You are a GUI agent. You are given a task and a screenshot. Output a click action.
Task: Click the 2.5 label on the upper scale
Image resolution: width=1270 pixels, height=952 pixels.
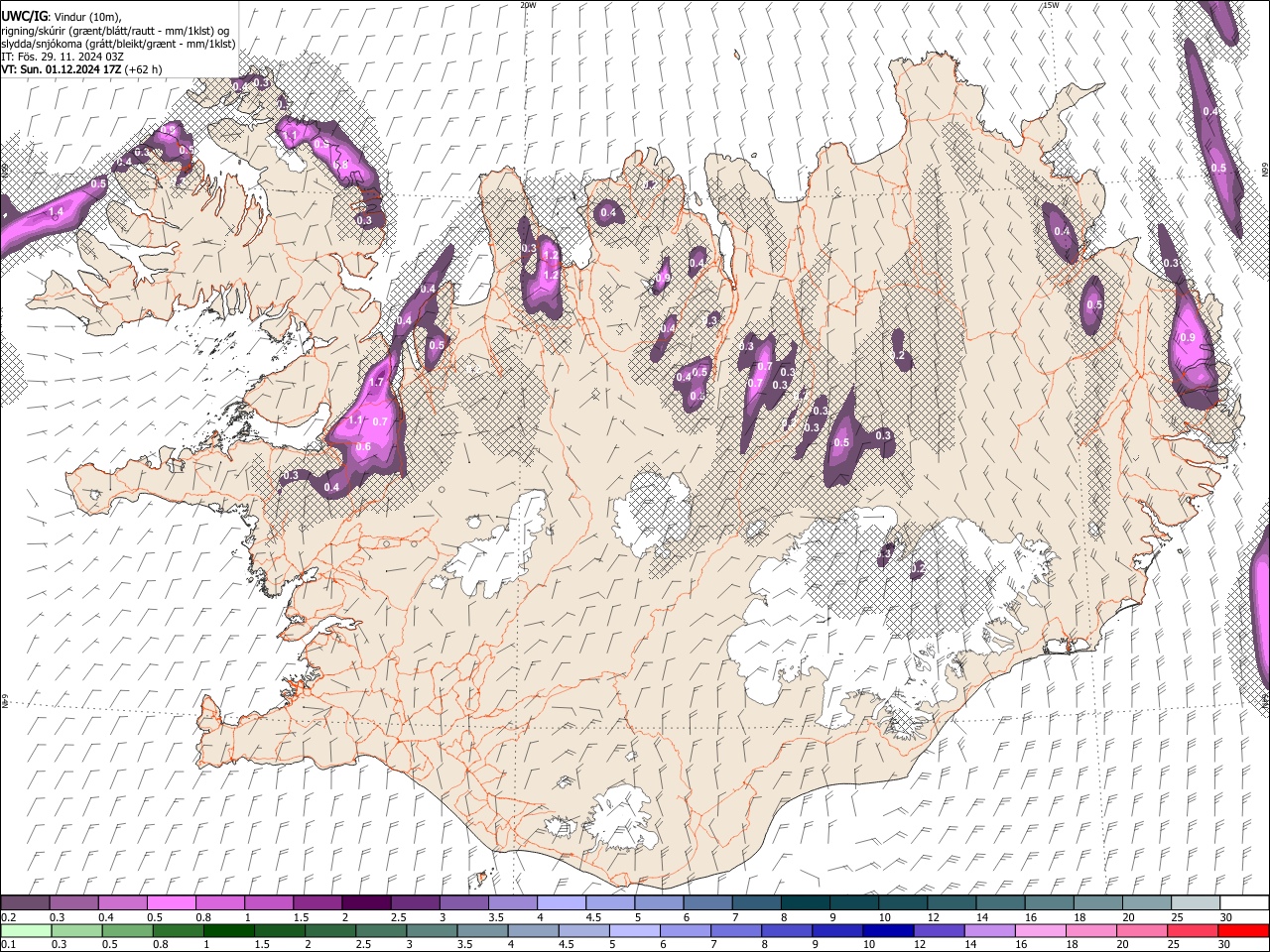pos(398,917)
